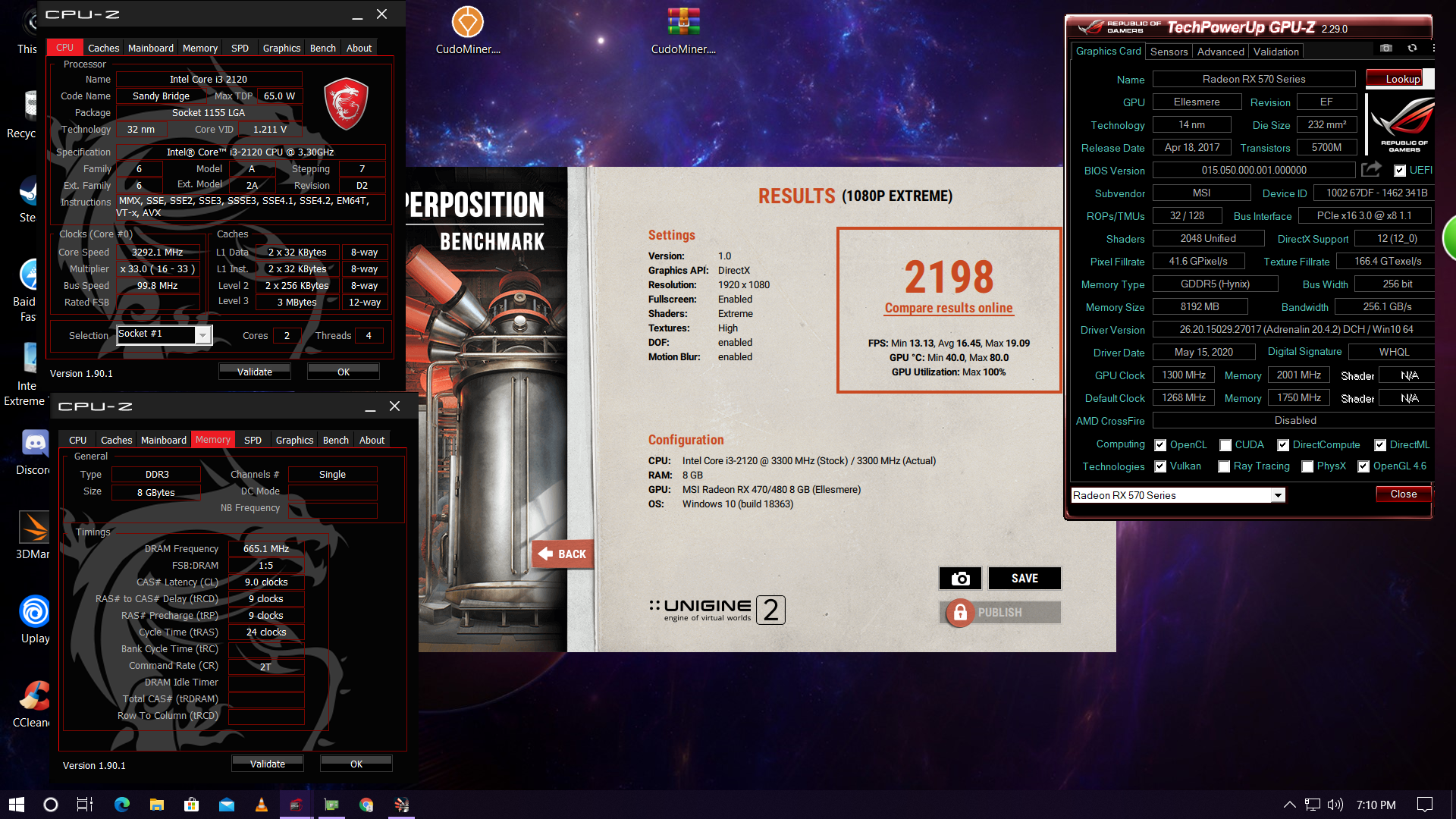1456x819 pixels.
Task: Open Google Chrome from the taskbar
Action: (x=366, y=805)
